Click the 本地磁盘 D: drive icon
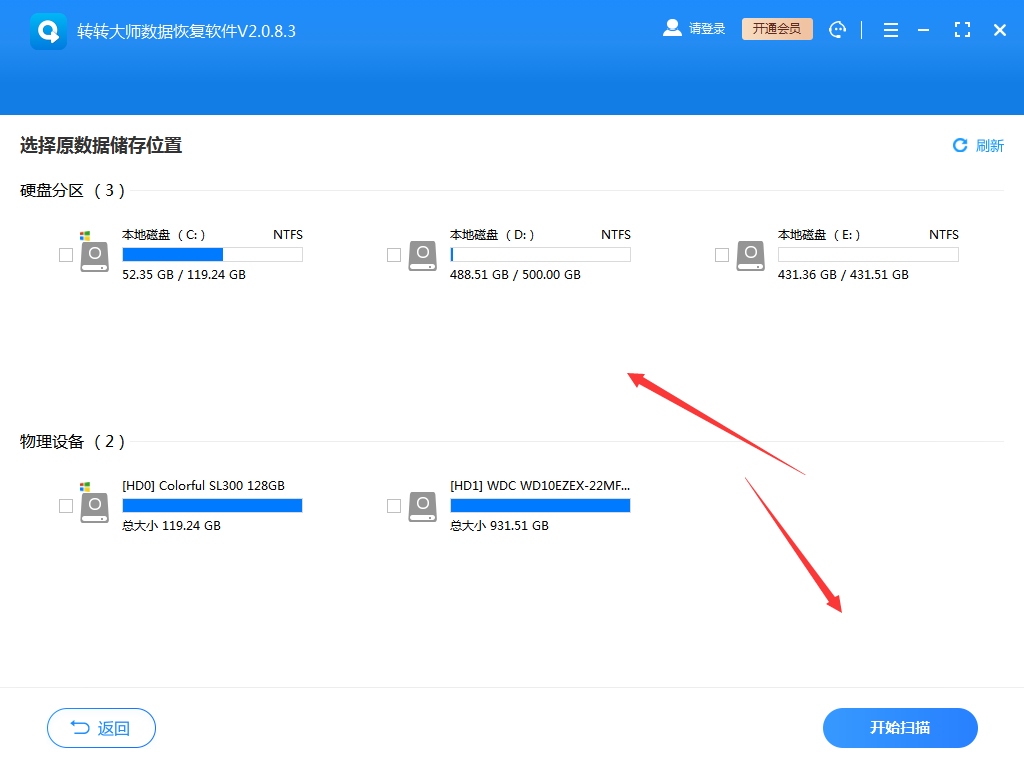Image resolution: width=1024 pixels, height=768 pixels. [422, 255]
